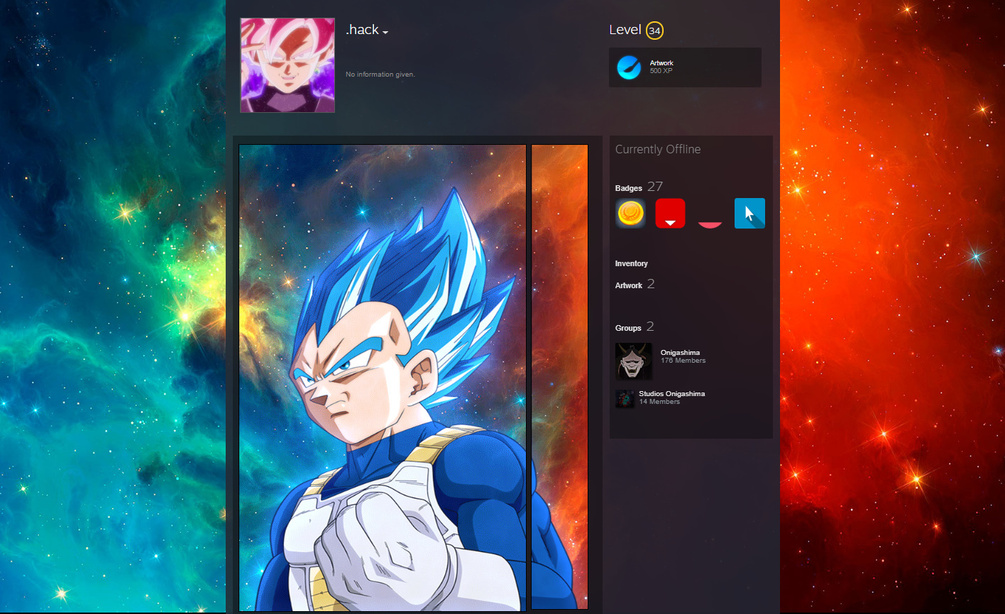Click the 'No information given.' summary text
Viewport: 1005px width, 614px height.
point(380,74)
